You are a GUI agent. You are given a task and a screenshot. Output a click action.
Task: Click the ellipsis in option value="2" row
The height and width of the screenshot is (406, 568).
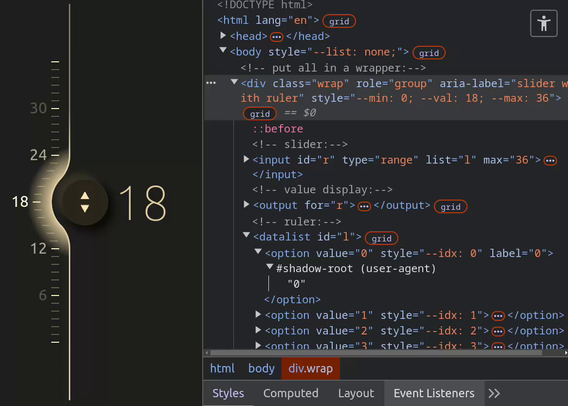click(x=498, y=331)
